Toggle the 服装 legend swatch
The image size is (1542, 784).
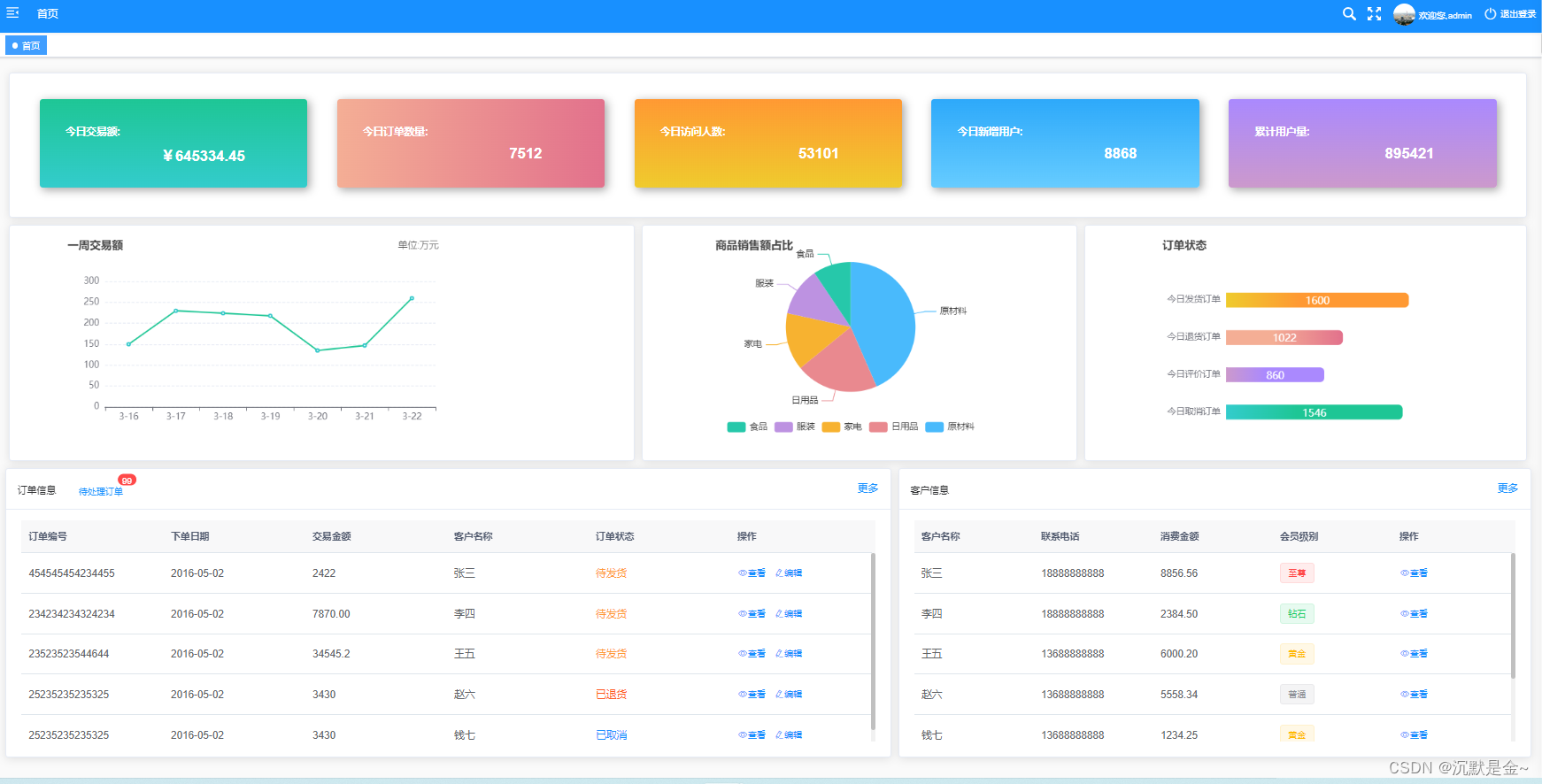tap(783, 427)
